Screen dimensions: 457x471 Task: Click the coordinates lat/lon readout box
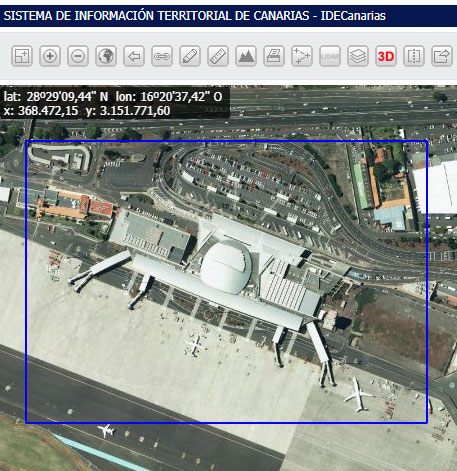[115, 103]
